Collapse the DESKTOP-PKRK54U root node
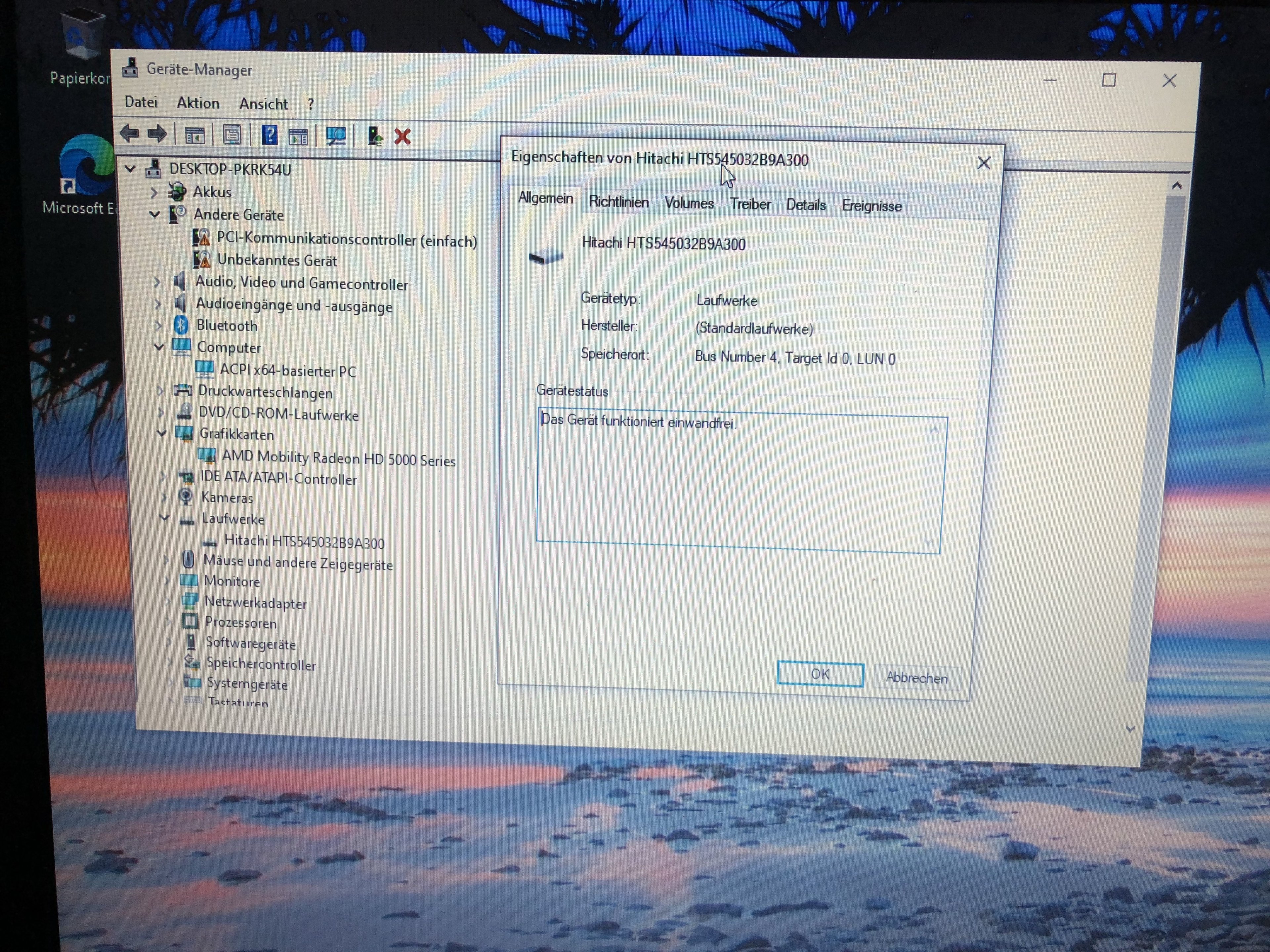 [130, 169]
